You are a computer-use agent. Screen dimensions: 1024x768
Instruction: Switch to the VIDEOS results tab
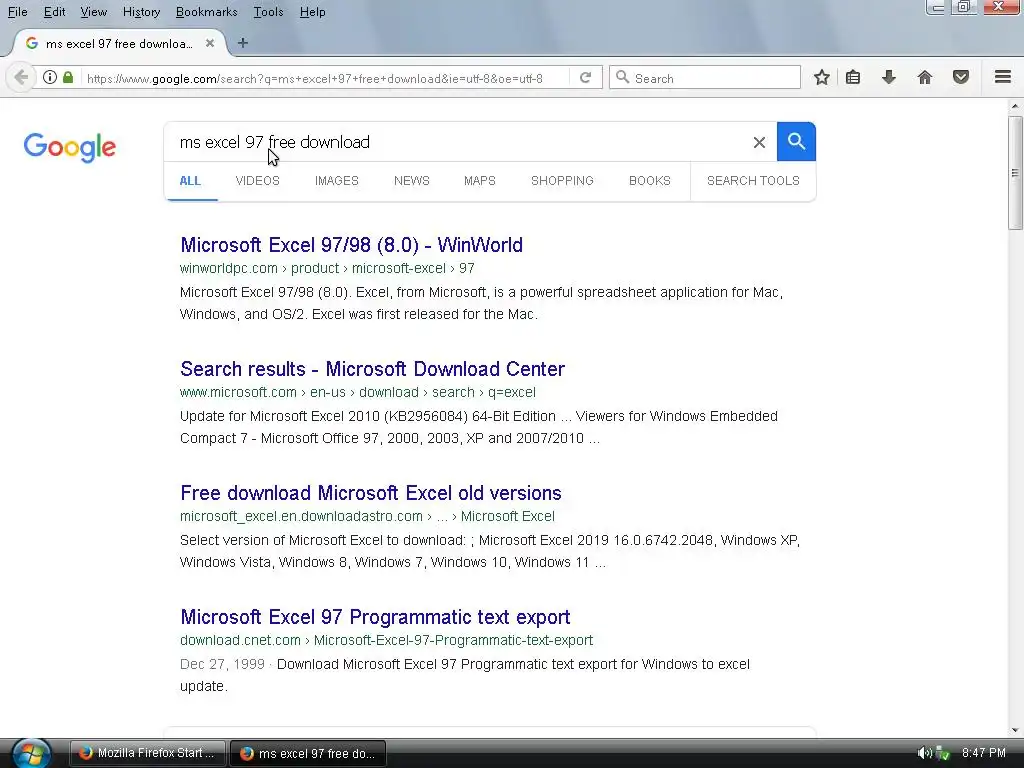[257, 181]
